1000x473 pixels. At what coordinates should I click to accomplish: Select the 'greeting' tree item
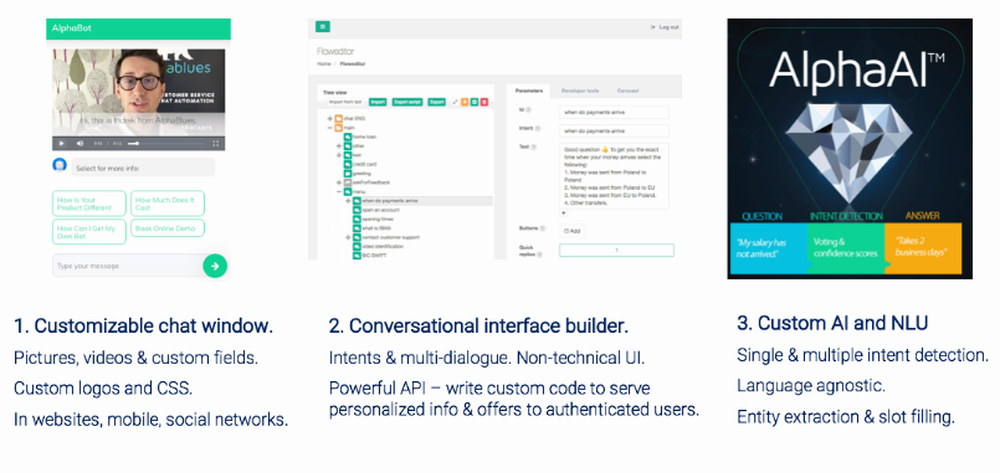pos(362,173)
